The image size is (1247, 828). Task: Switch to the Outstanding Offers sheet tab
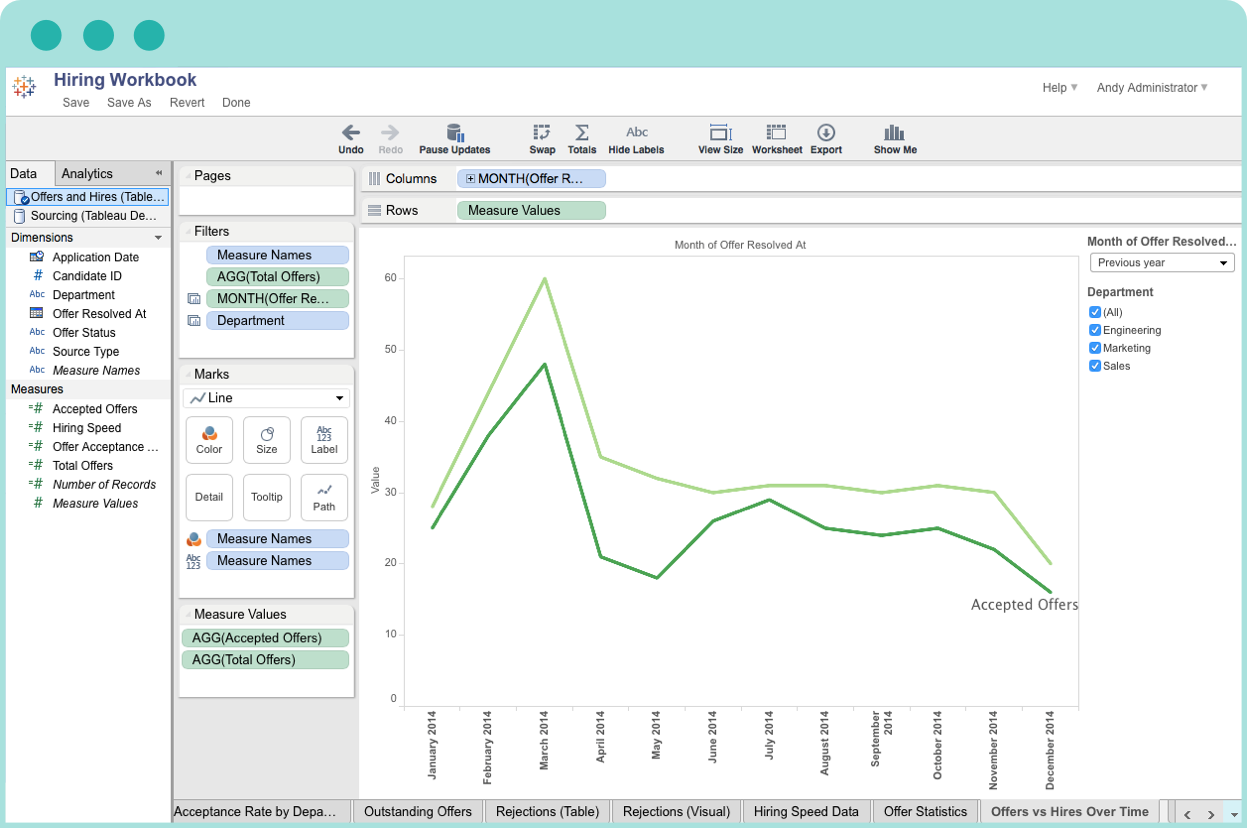click(x=418, y=811)
